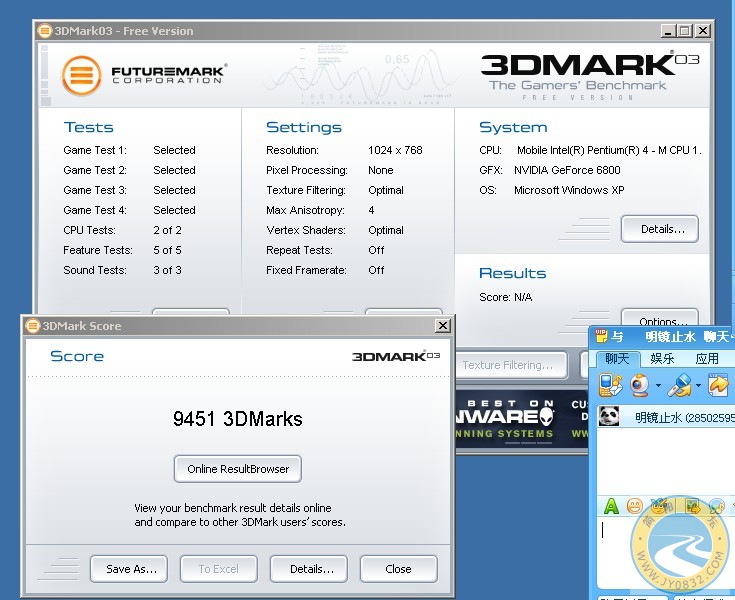
Task: Switch to the 娱乐 tab in QQ
Action: click(662, 359)
